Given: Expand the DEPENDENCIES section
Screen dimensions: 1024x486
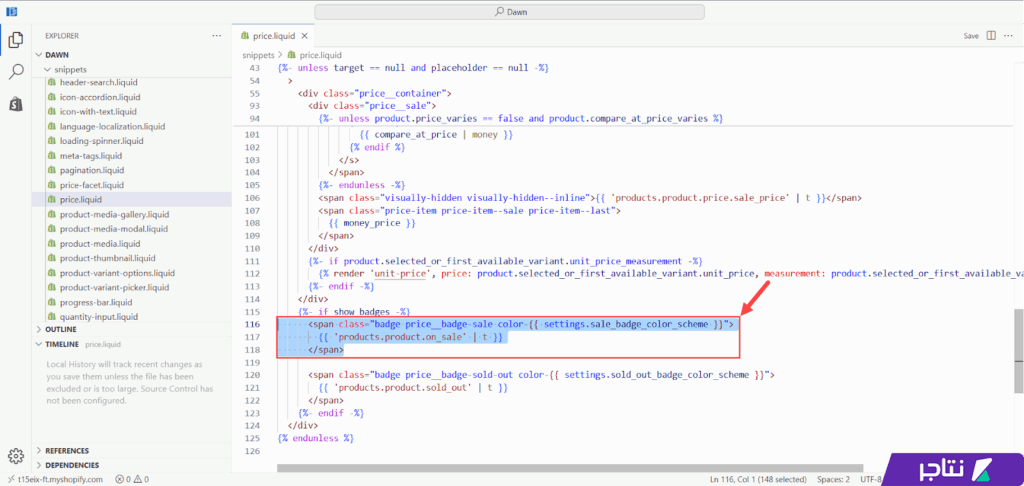Looking at the screenshot, I should click(40, 465).
